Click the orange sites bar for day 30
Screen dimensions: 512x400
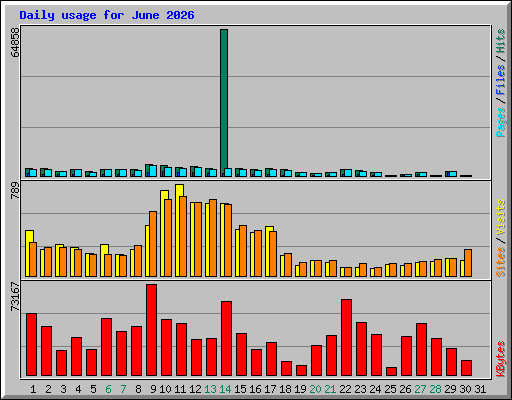(x=468, y=263)
